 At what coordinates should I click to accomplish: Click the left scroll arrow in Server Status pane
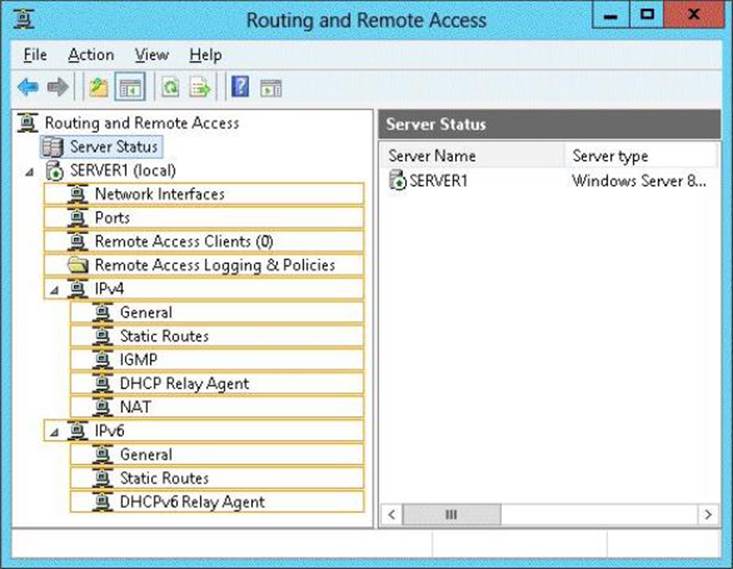click(392, 515)
